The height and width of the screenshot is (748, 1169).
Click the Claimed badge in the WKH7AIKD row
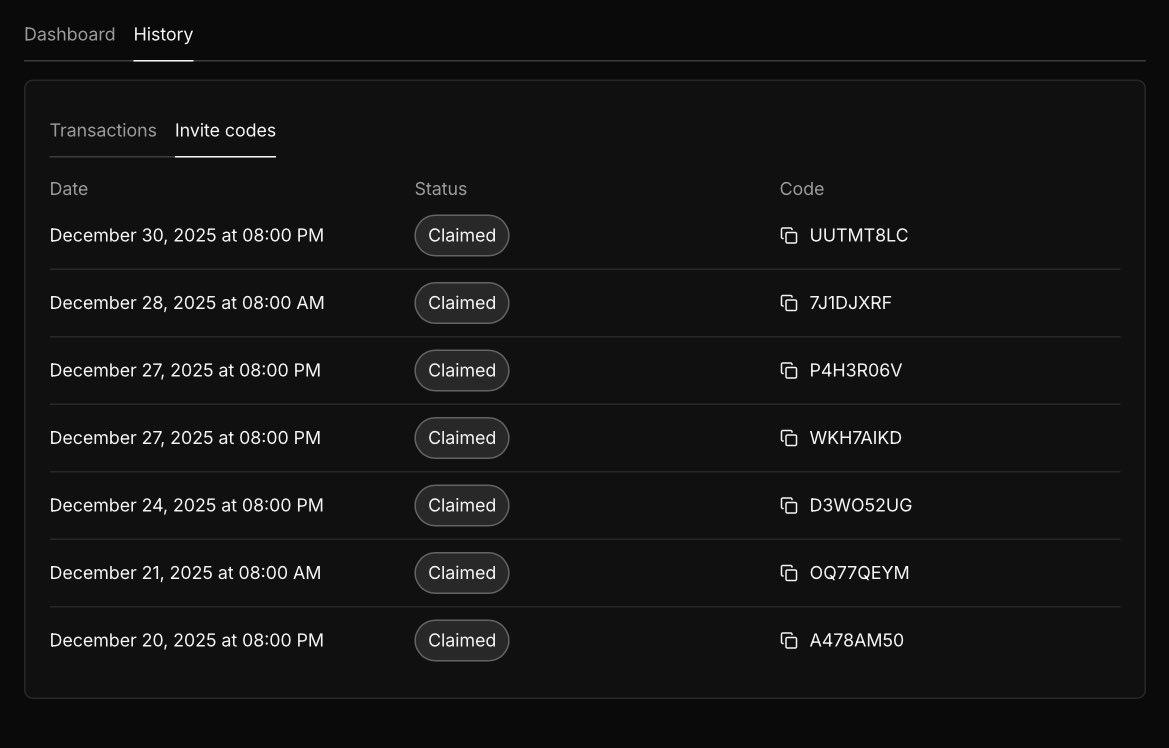point(461,438)
